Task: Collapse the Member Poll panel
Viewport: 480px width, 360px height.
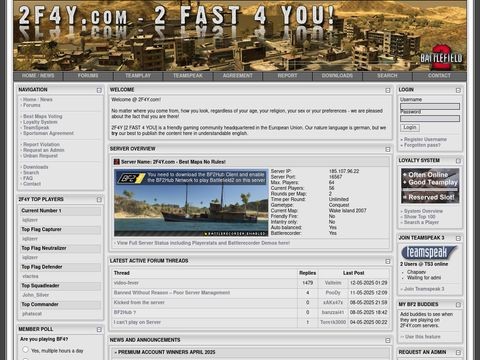Action: pos(99,330)
